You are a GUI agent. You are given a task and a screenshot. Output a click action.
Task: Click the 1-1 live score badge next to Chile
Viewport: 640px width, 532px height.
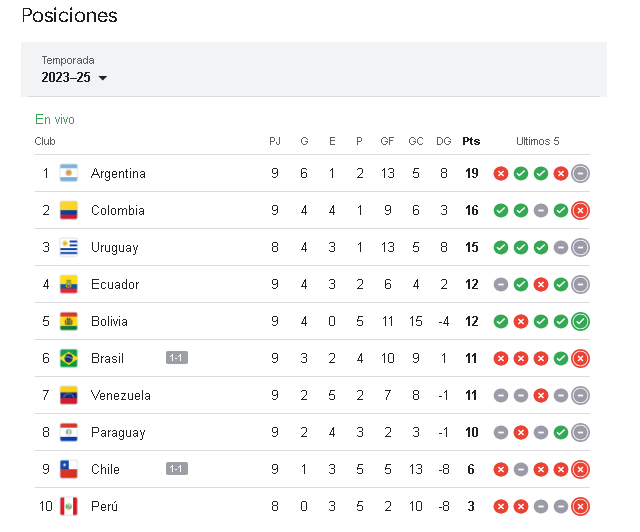tap(177, 469)
